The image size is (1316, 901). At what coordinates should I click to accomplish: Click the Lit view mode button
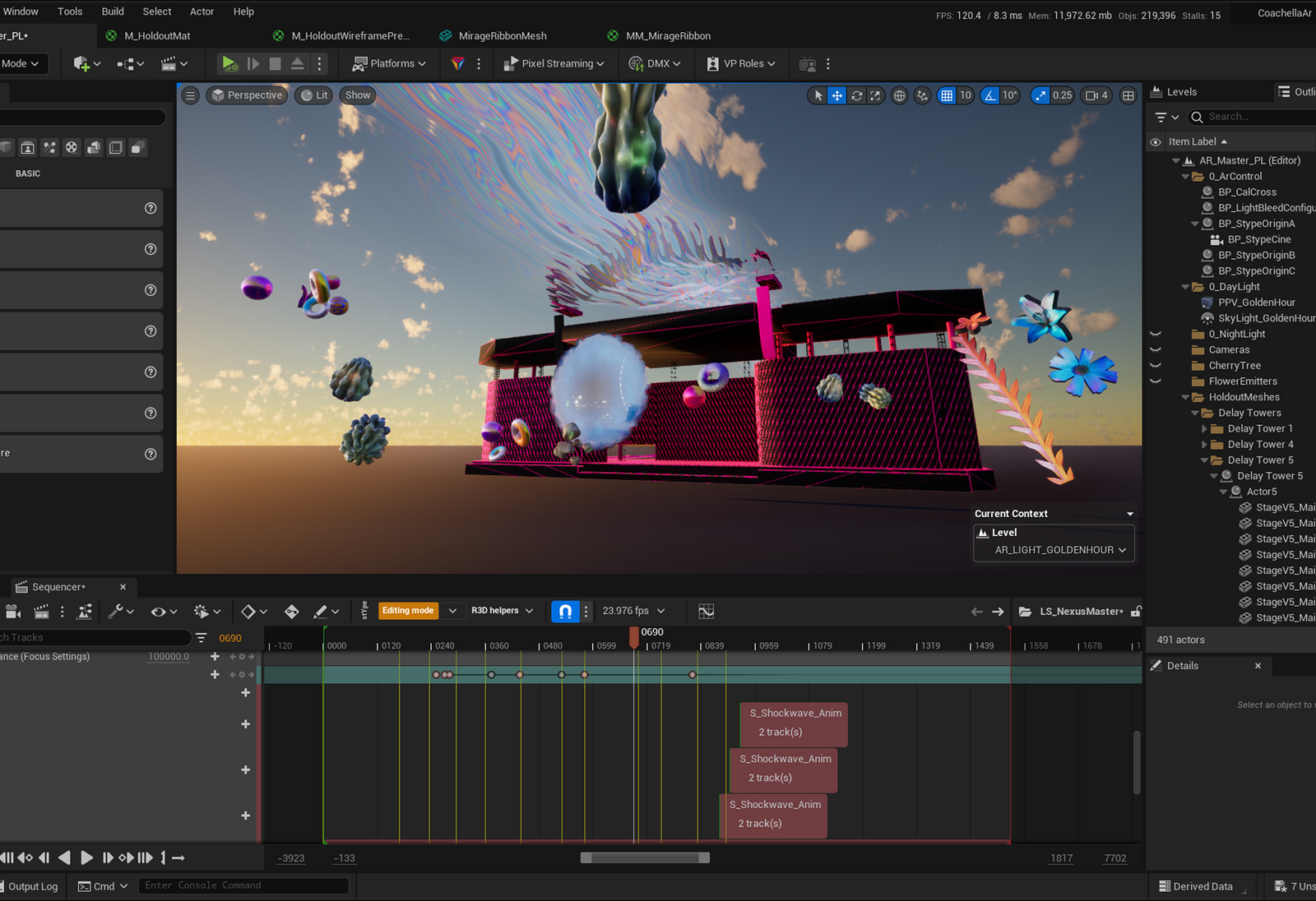[x=314, y=95]
